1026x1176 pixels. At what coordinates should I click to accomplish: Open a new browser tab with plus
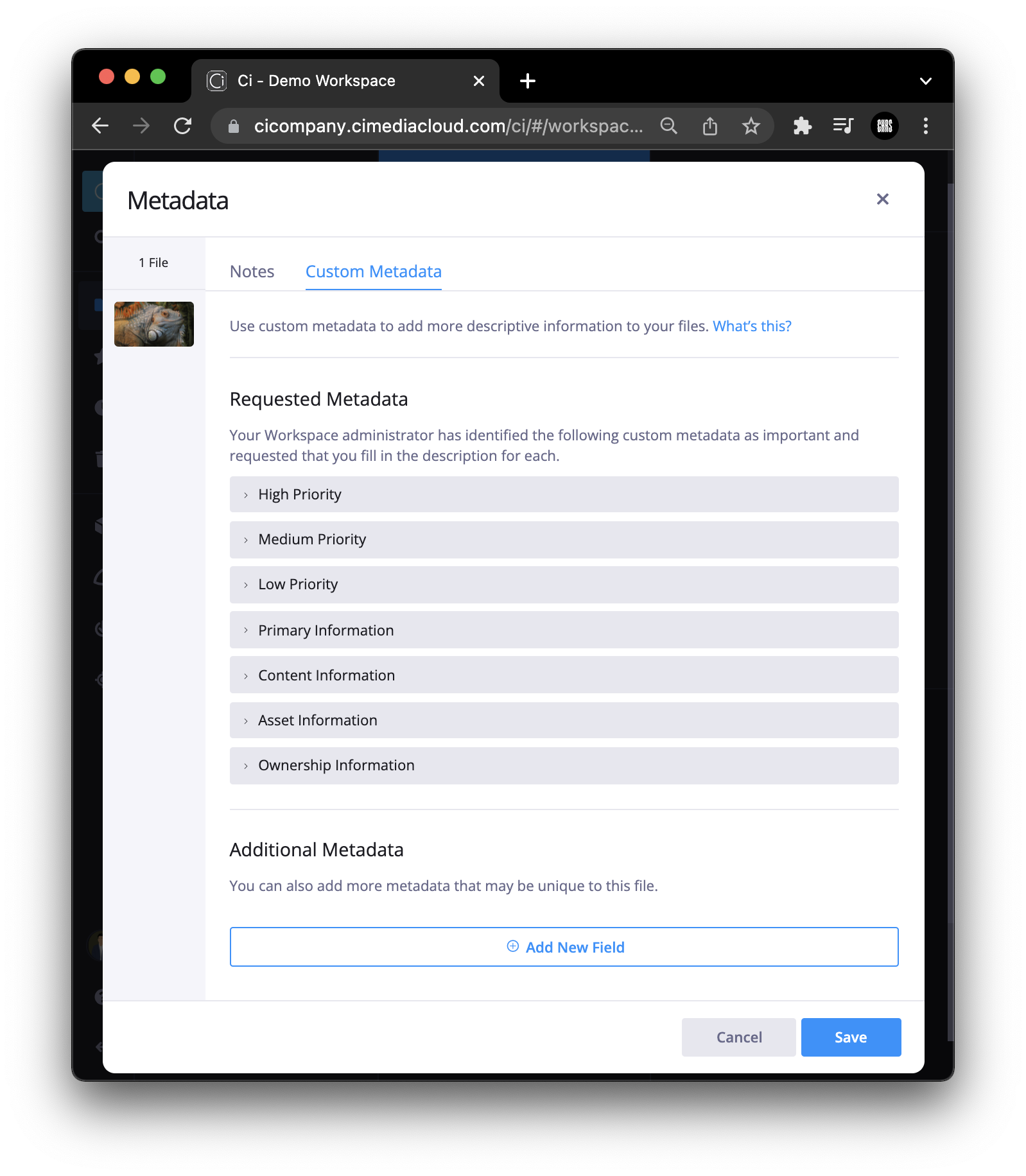(528, 81)
